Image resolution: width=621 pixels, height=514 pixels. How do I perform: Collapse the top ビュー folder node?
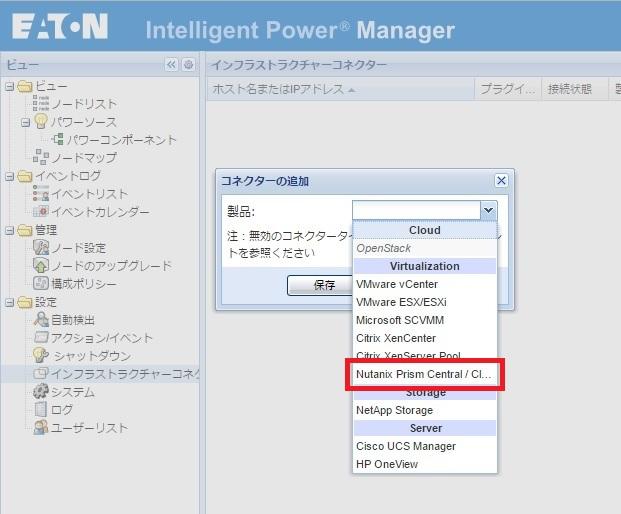10,86
